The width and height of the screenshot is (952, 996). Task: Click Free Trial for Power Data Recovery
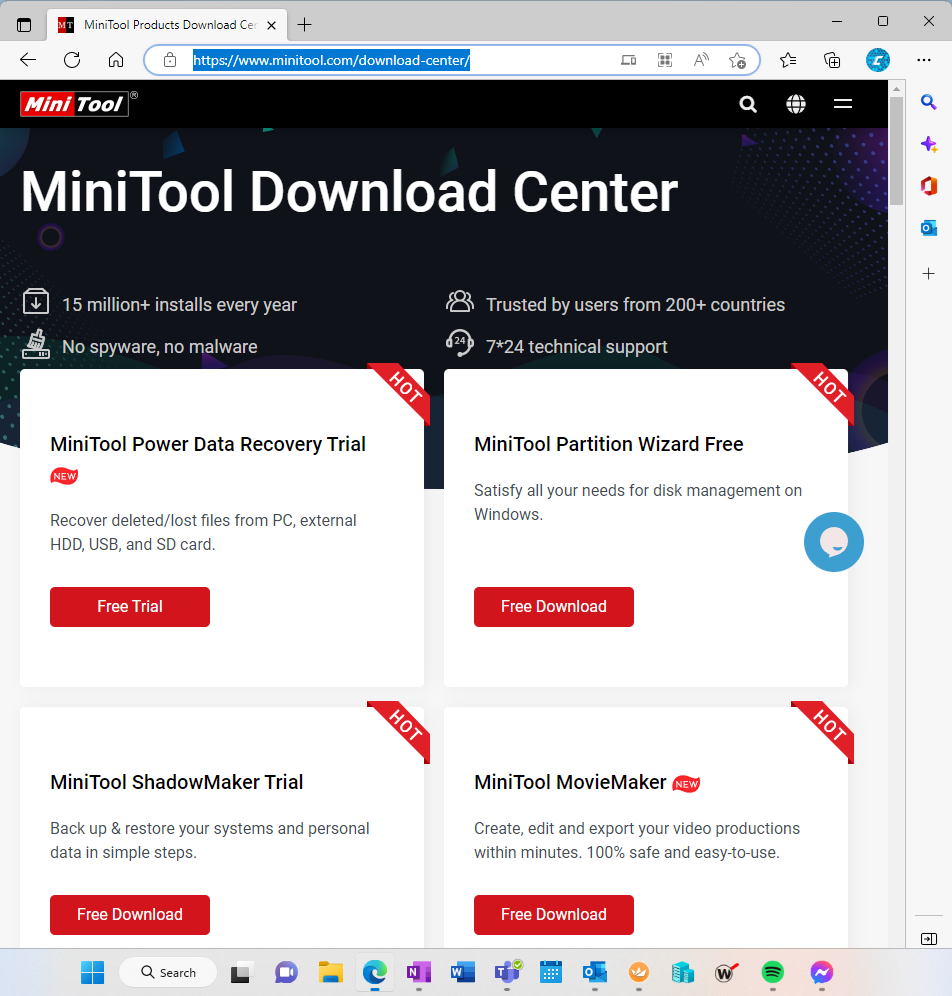pos(130,607)
